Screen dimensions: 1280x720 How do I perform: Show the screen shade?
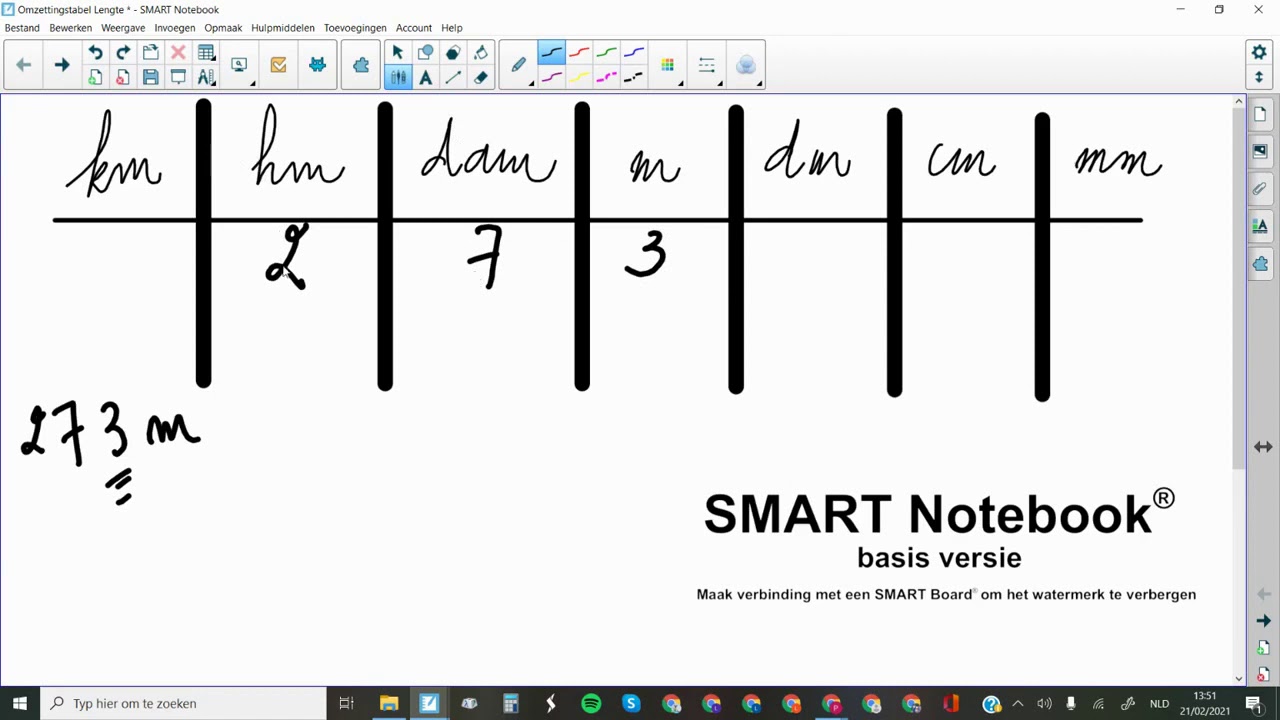click(178, 77)
